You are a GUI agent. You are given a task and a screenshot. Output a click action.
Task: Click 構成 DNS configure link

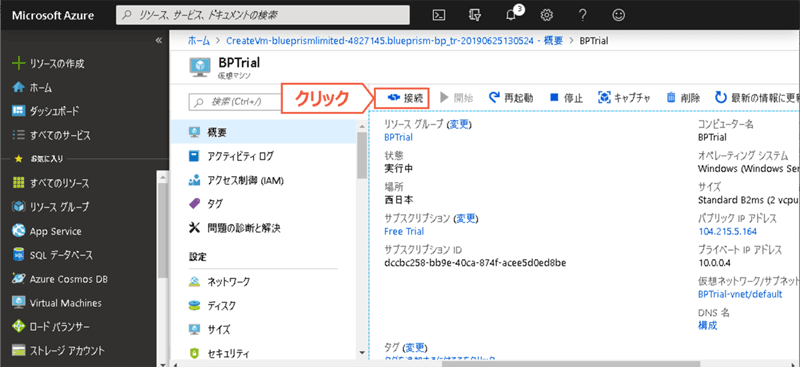(708, 326)
